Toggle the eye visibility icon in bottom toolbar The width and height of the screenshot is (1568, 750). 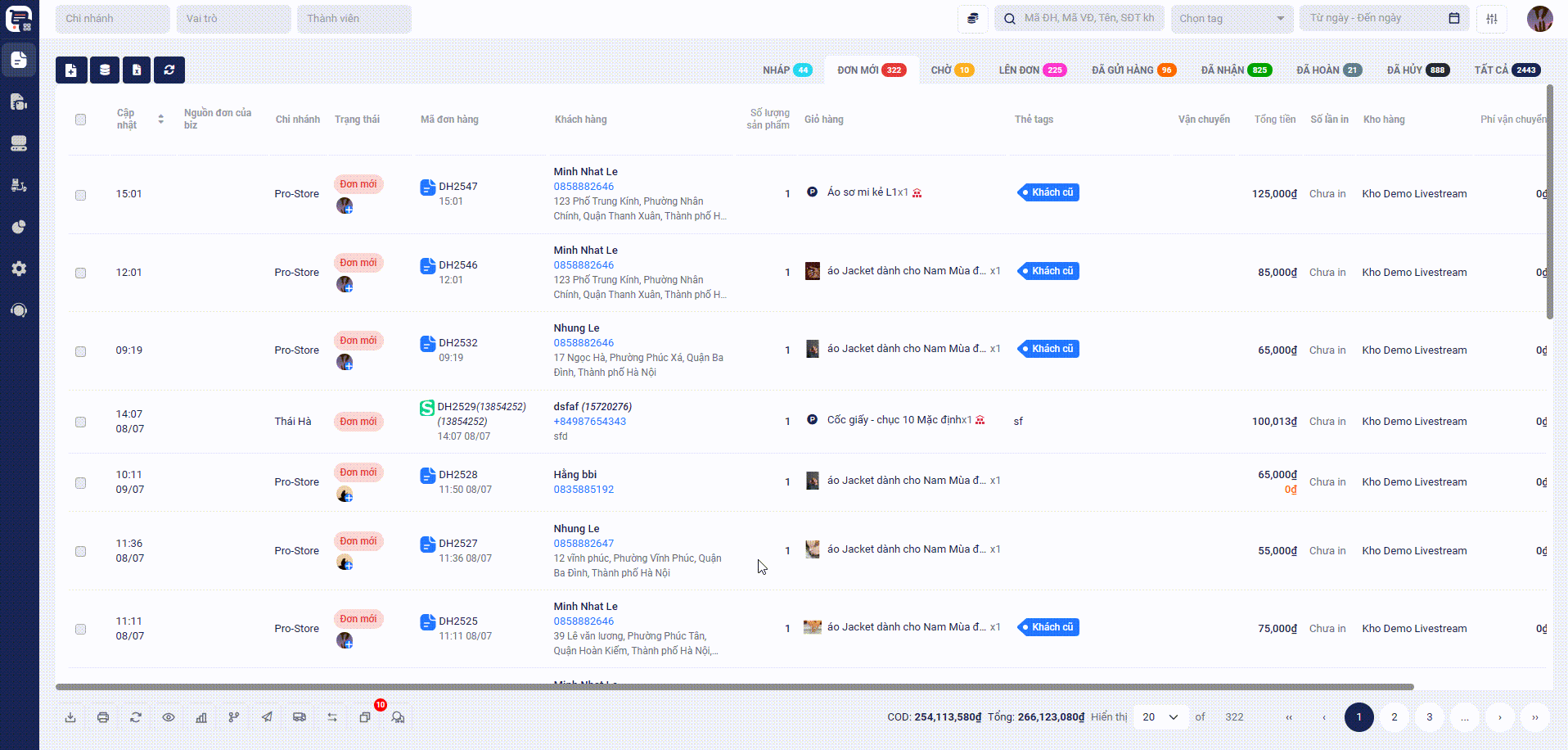point(169,717)
